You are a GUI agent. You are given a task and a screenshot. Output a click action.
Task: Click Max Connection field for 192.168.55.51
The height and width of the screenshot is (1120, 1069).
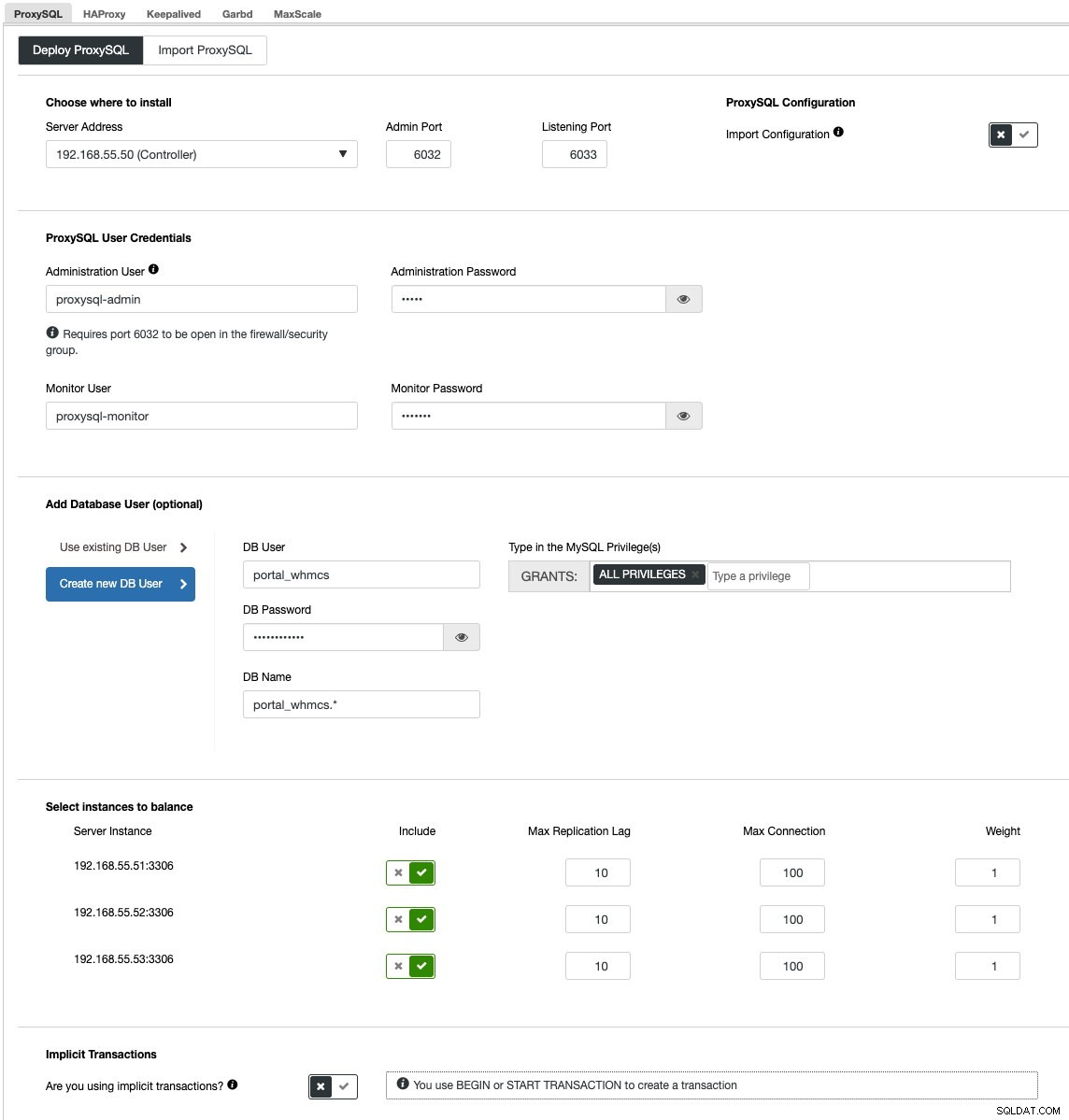792,872
